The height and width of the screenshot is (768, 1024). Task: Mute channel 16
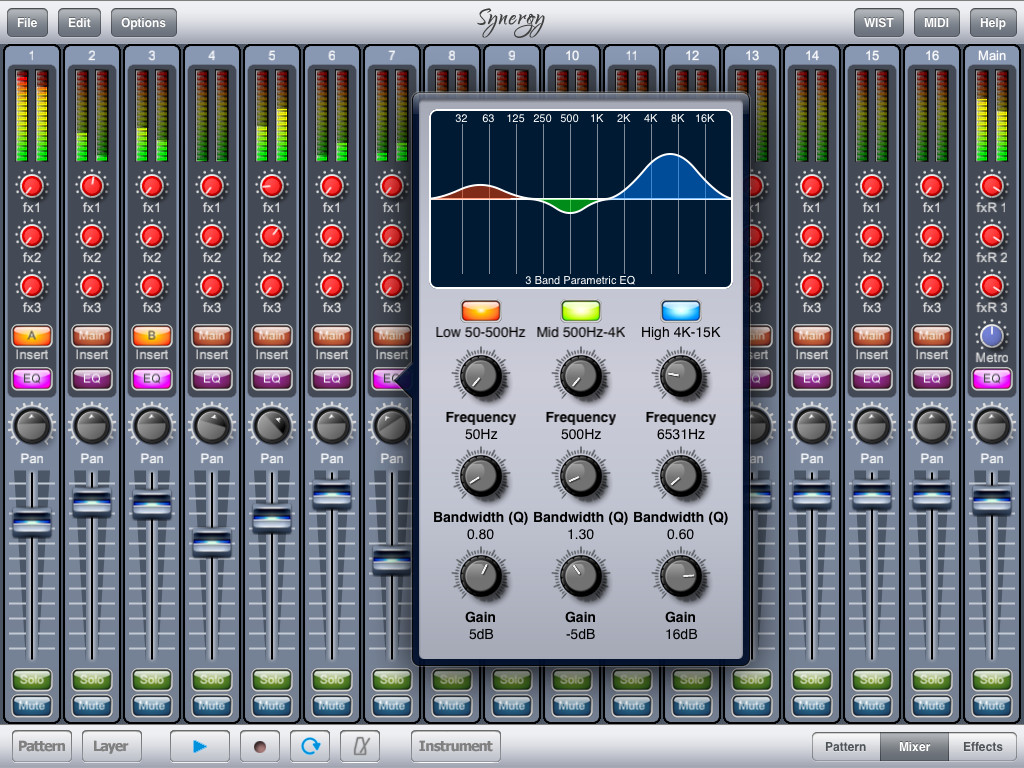(931, 706)
